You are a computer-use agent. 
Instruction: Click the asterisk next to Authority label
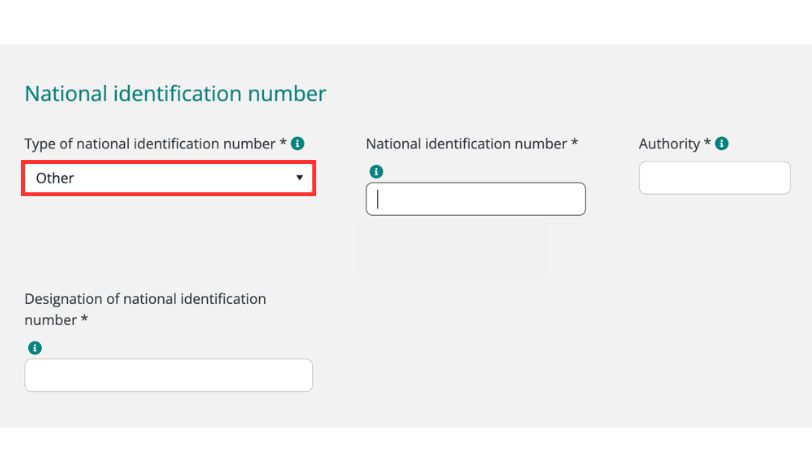tap(707, 144)
